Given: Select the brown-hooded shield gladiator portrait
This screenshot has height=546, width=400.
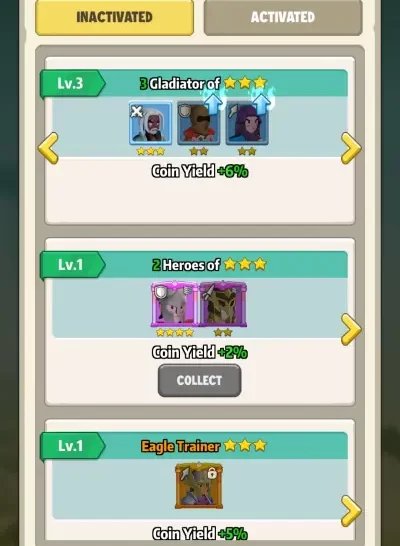Looking at the screenshot, I should tap(198, 123).
